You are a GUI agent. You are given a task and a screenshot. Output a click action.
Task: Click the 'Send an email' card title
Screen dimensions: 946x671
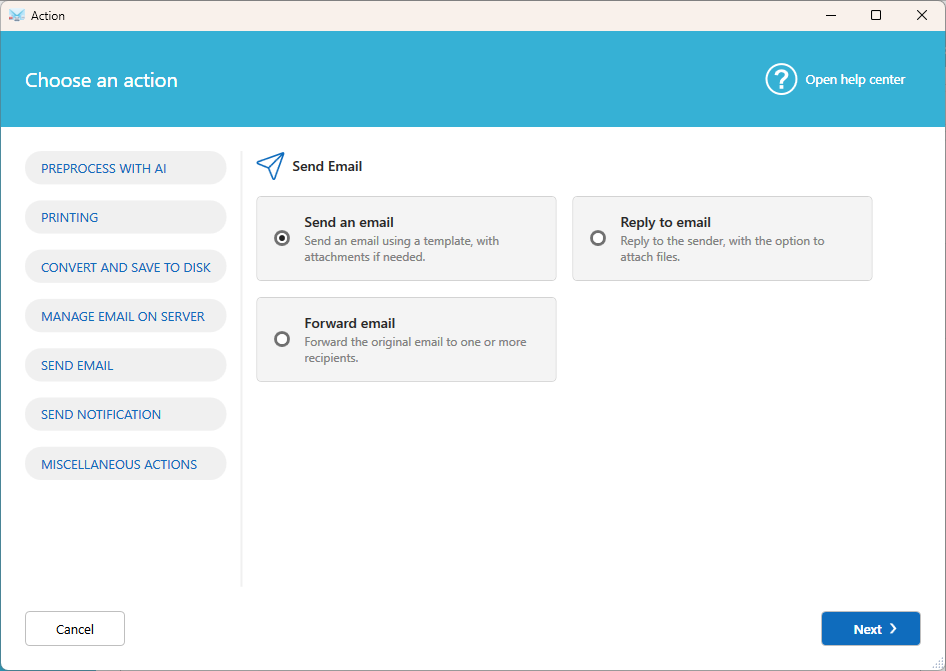coord(349,222)
